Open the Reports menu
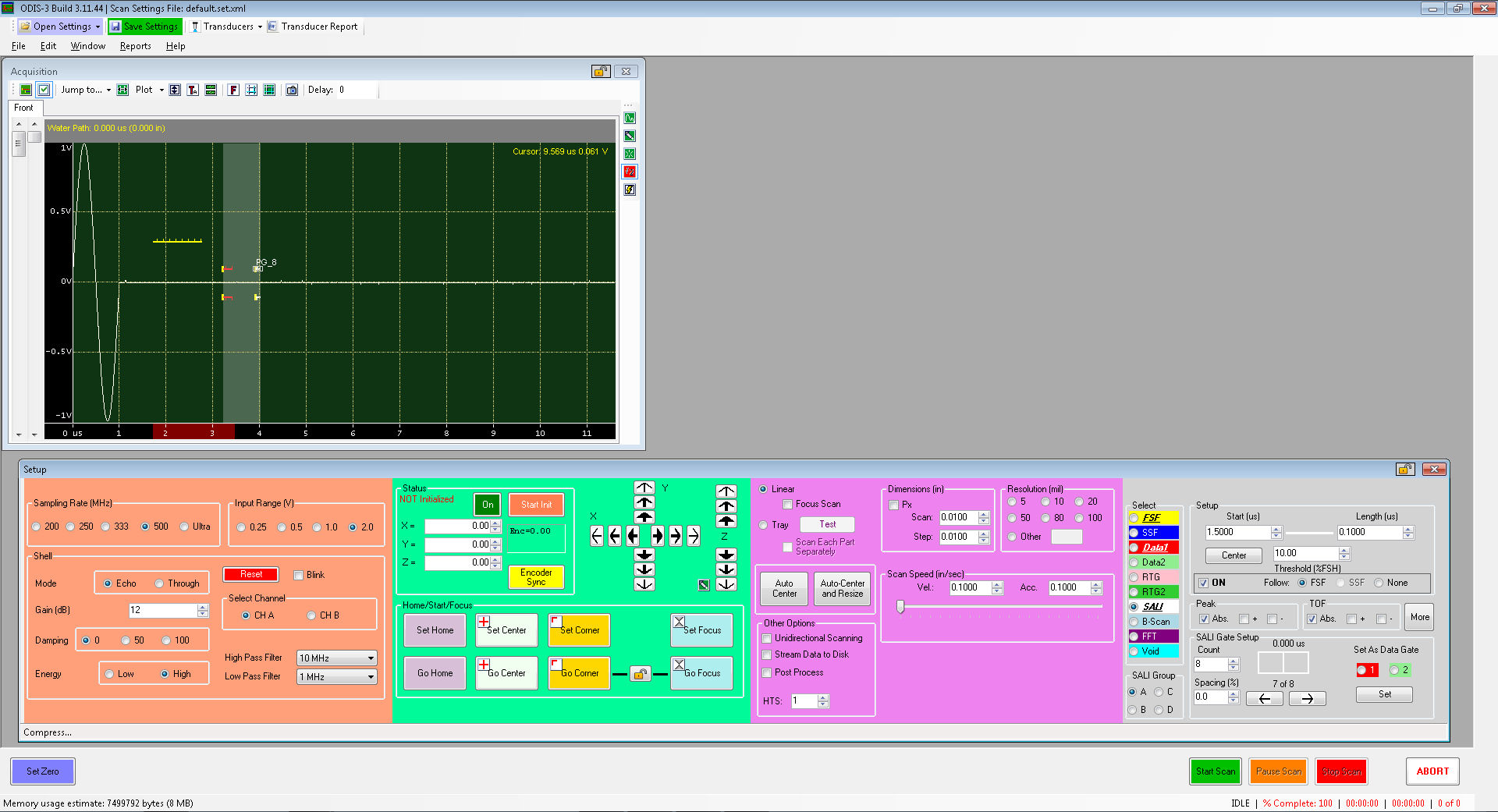This screenshot has width=1498, height=812. tap(135, 46)
